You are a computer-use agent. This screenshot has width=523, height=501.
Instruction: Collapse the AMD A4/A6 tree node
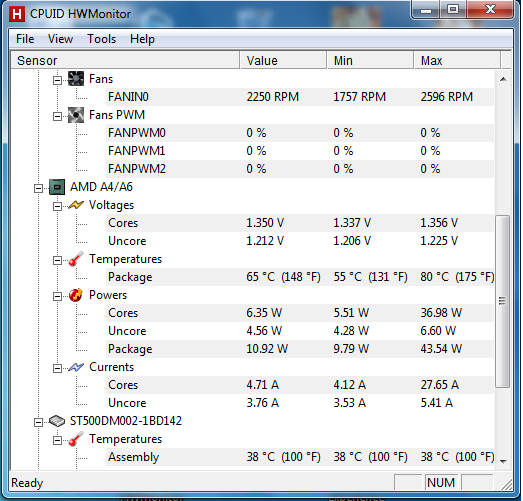pyautogui.click(x=39, y=188)
